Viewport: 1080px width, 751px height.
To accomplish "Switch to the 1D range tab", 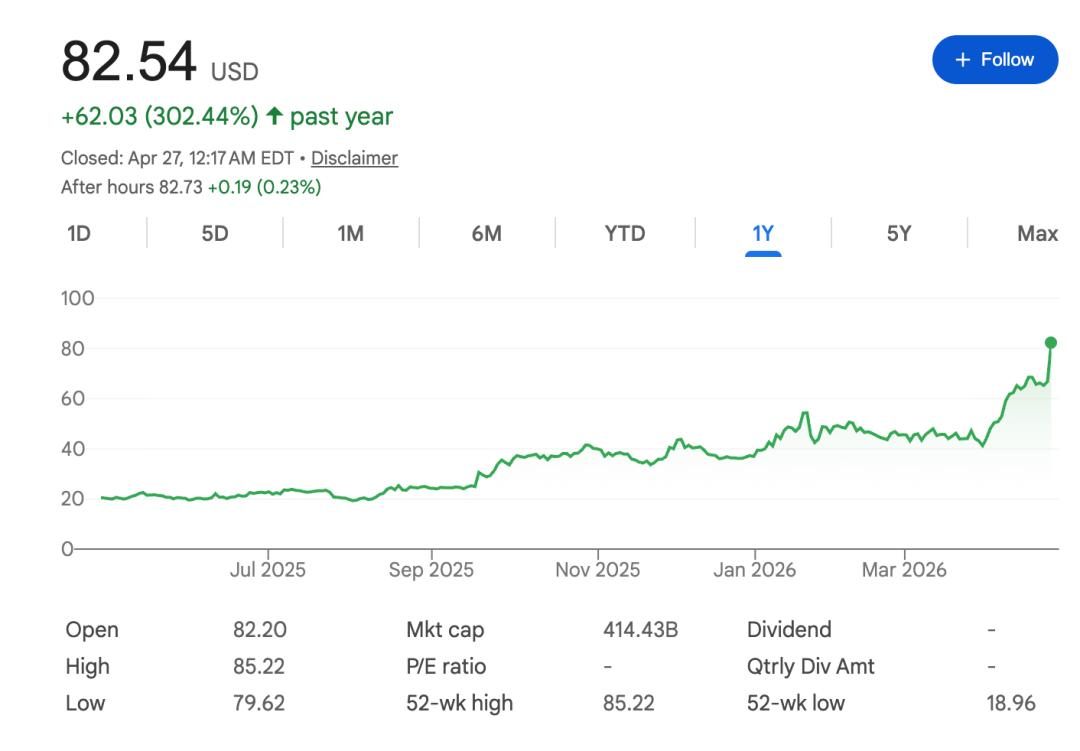I will coord(79,234).
